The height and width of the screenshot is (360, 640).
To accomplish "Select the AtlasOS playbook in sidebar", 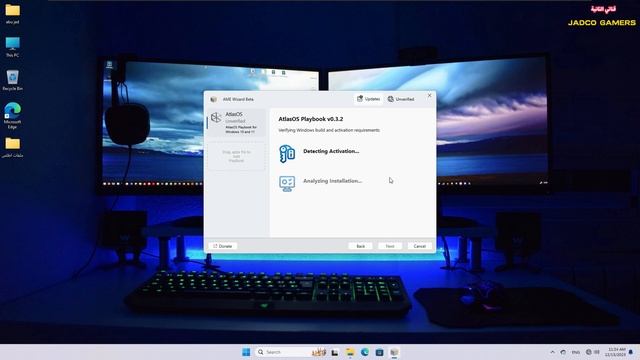I will coord(237,122).
